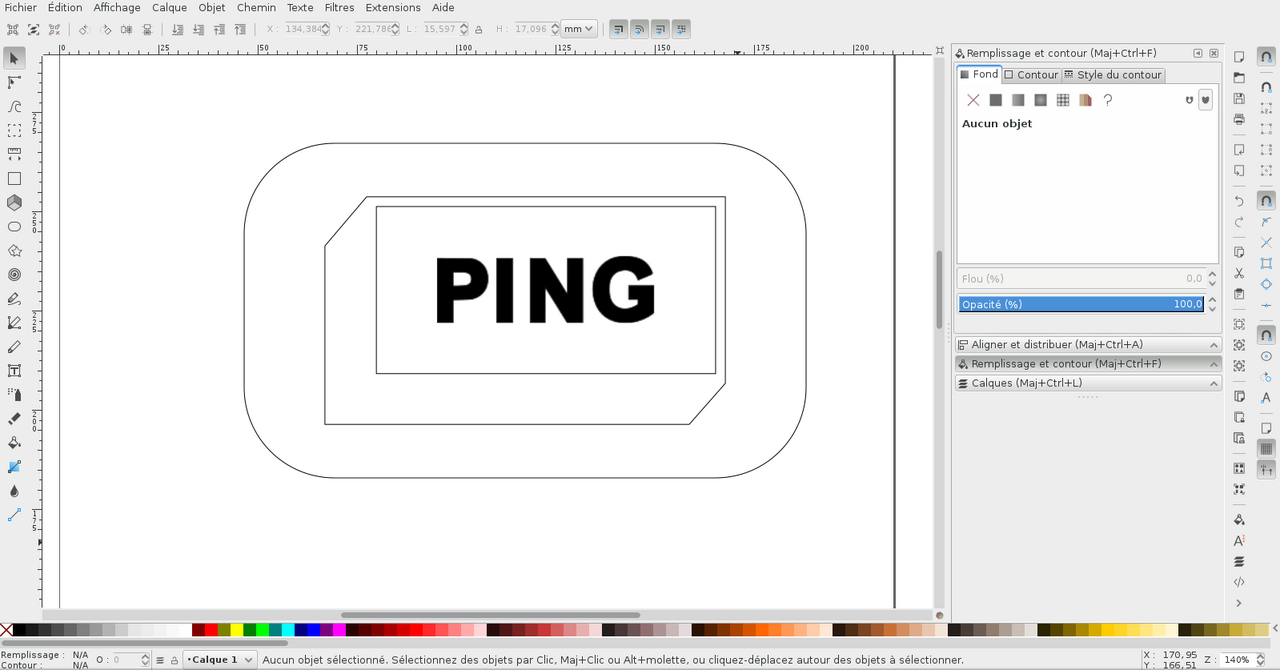Expand the Calques (Maj+Ctrl+L) panel
The height and width of the screenshot is (670, 1280).
coord(1088,383)
